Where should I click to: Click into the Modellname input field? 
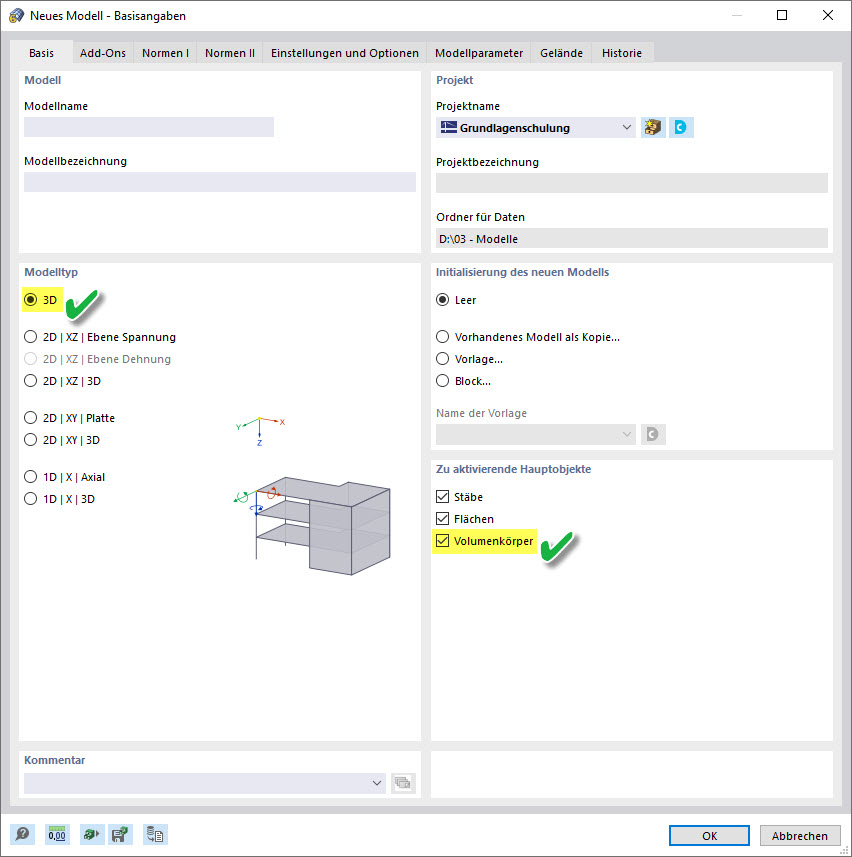[149, 127]
